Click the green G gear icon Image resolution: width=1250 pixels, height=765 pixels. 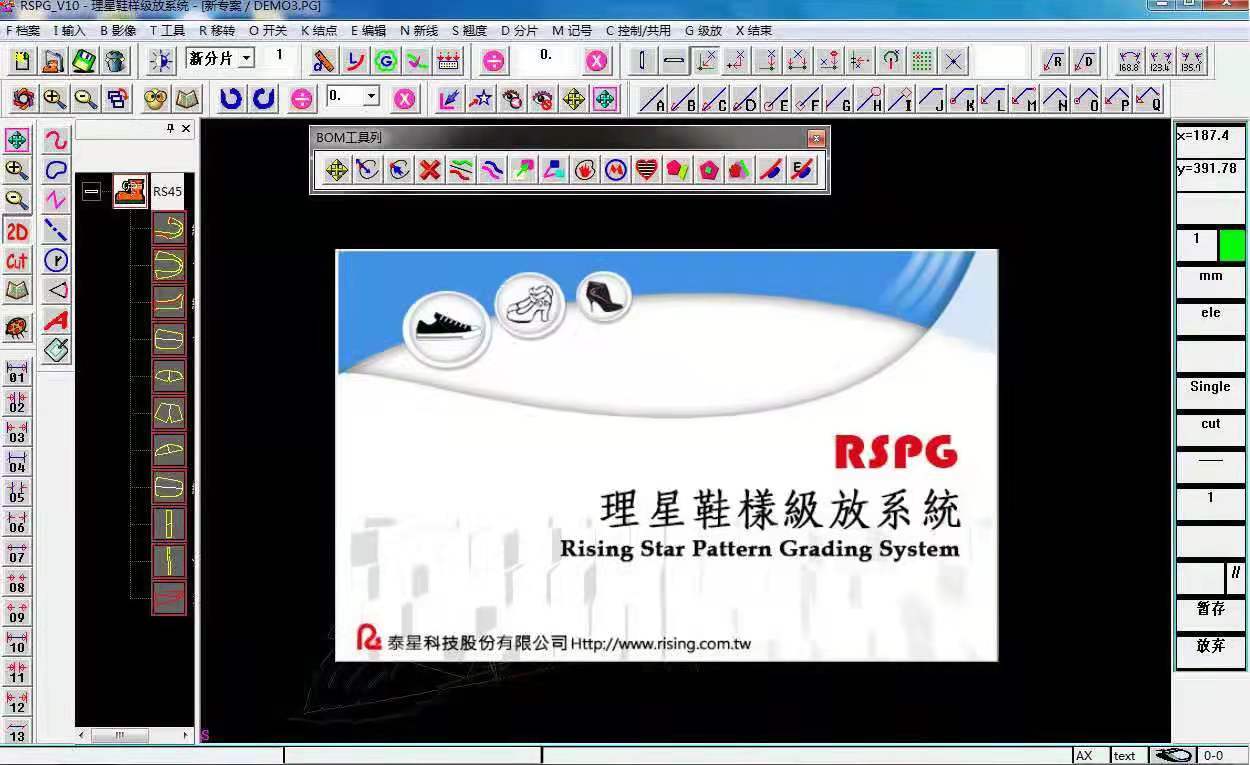(386, 61)
